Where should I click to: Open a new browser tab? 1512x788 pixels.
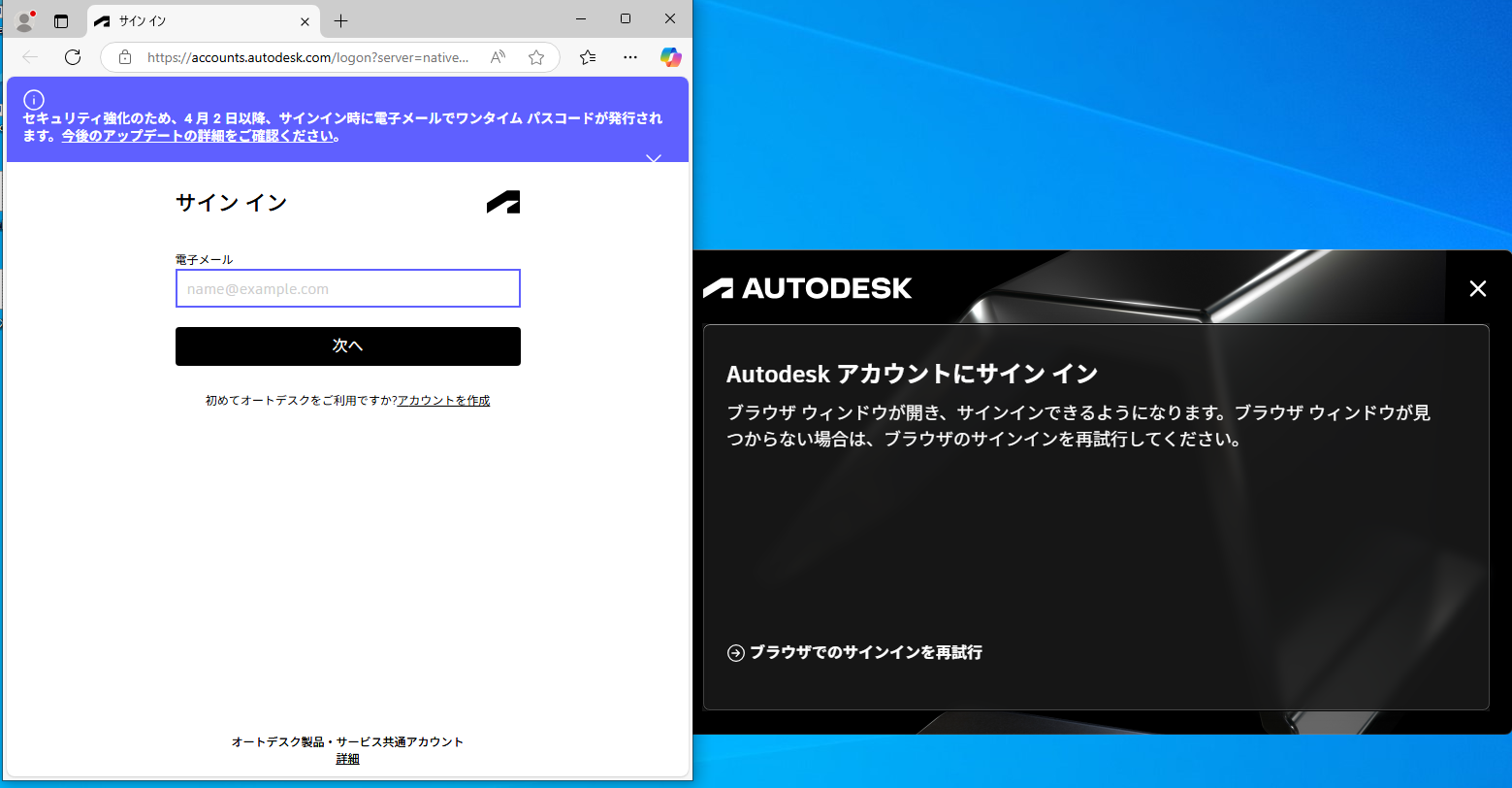340,20
